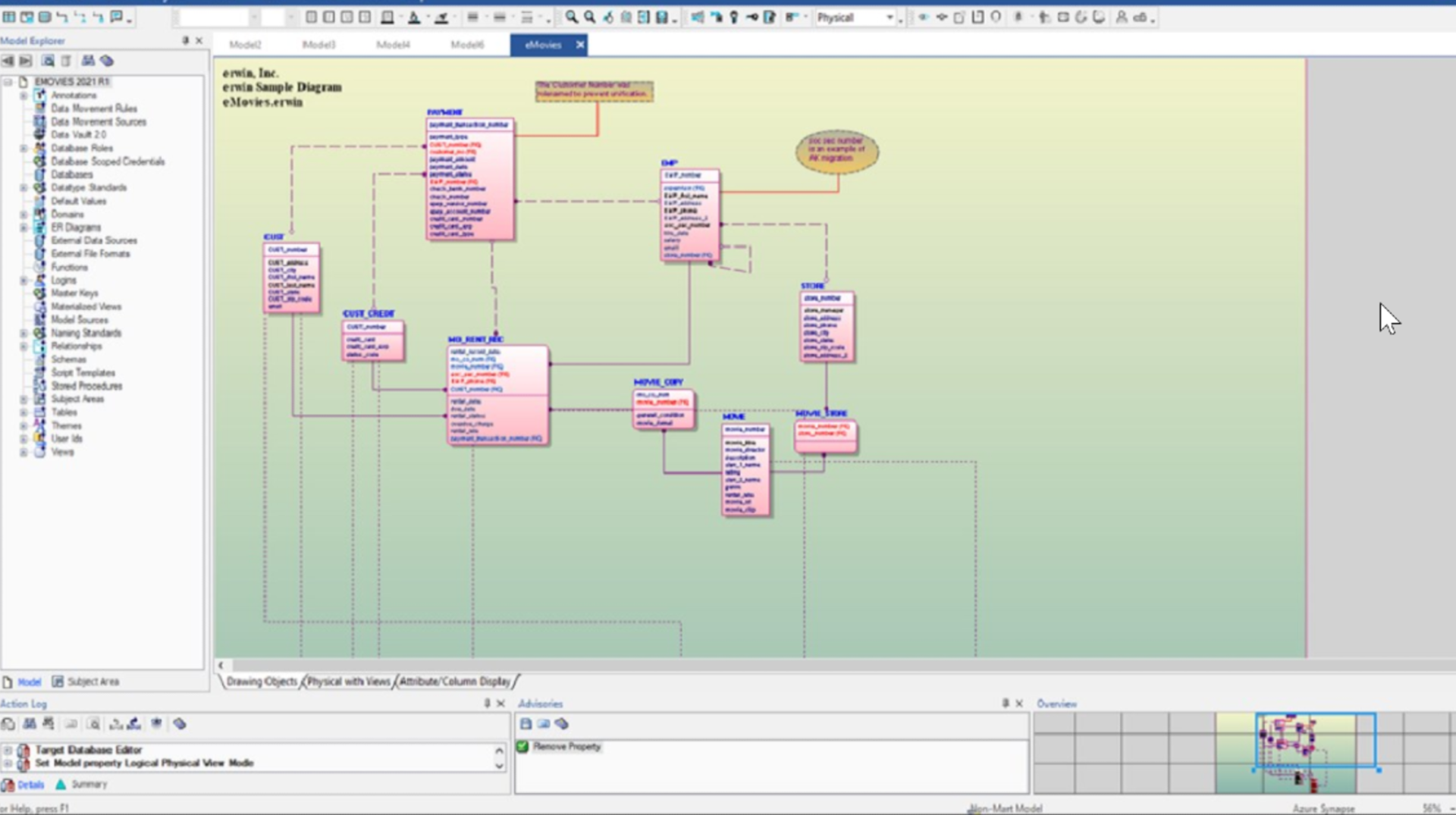
Task: Click the yellow oval annotation note
Action: click(836, 152)
